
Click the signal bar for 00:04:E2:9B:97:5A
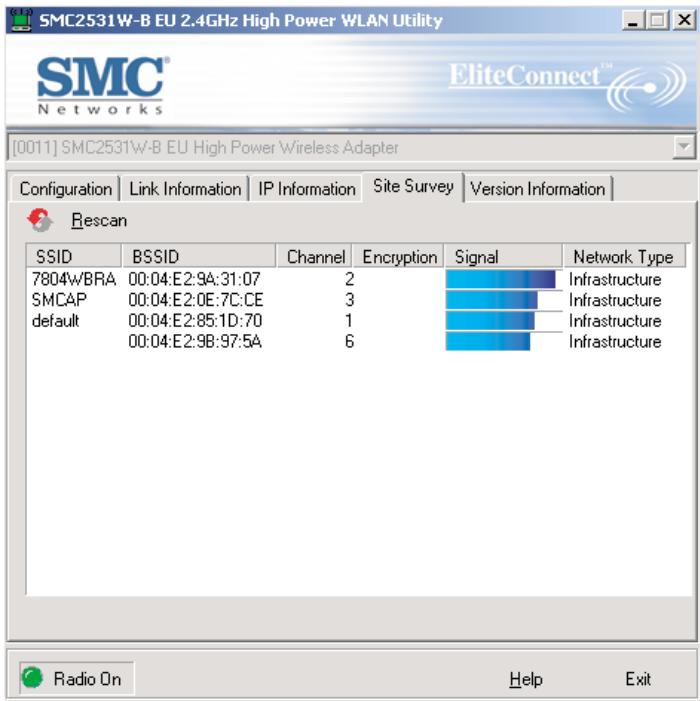tap(488, 342)
